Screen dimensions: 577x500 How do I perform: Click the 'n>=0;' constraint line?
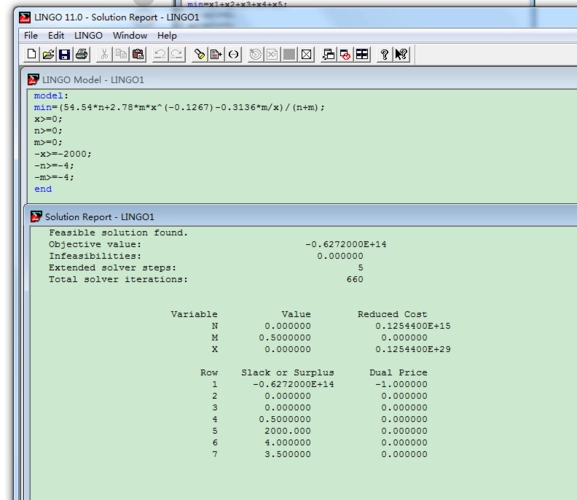tap(48, 131)
